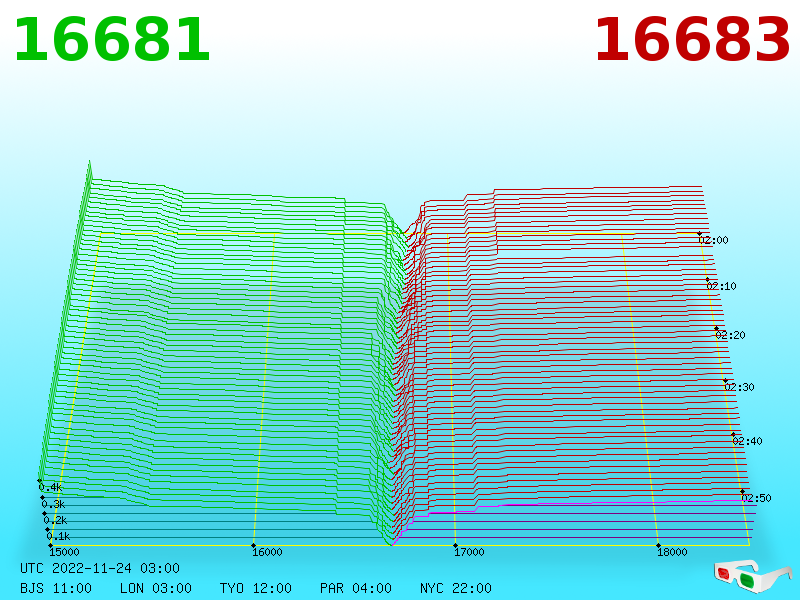
Task: Click the 02:00 time axis marker
Action: (713, 240)
